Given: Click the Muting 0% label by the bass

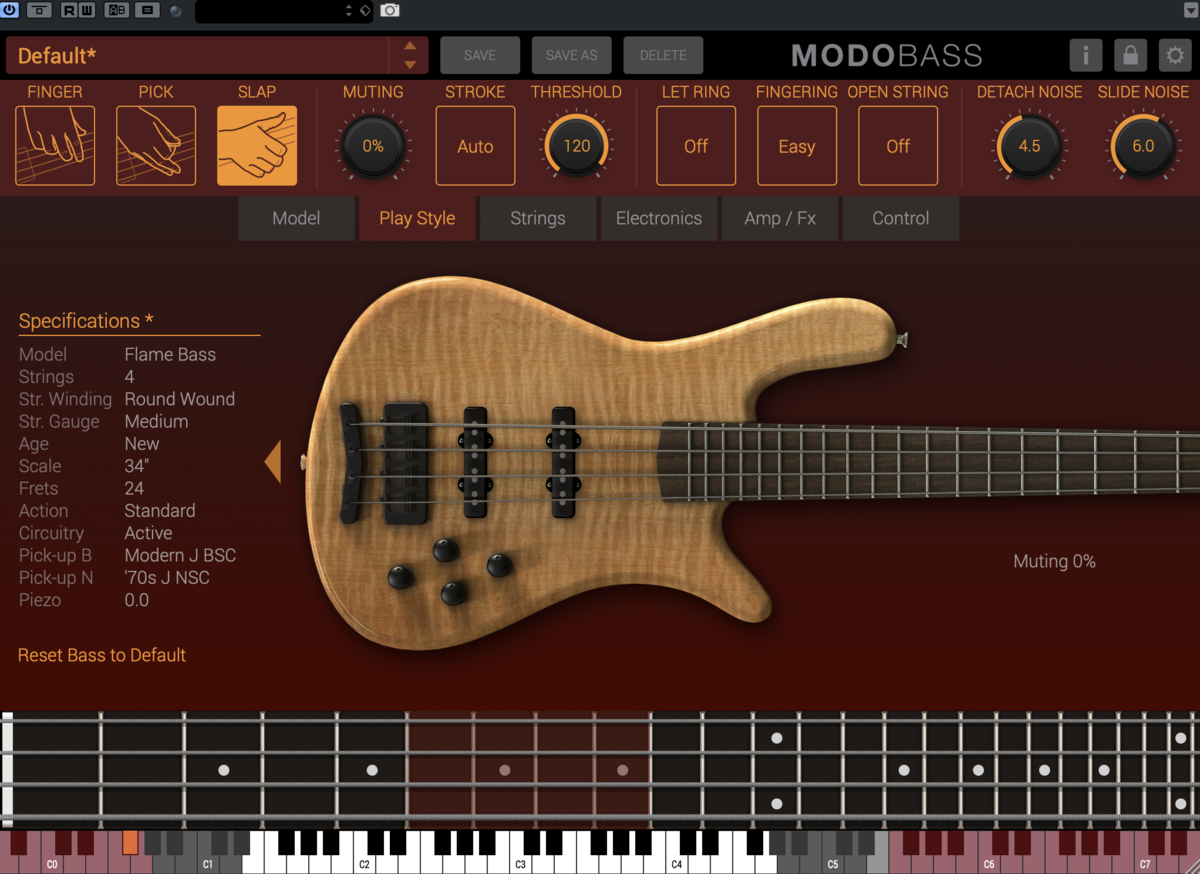Looking at the screenshot, I should (1054, 562).
